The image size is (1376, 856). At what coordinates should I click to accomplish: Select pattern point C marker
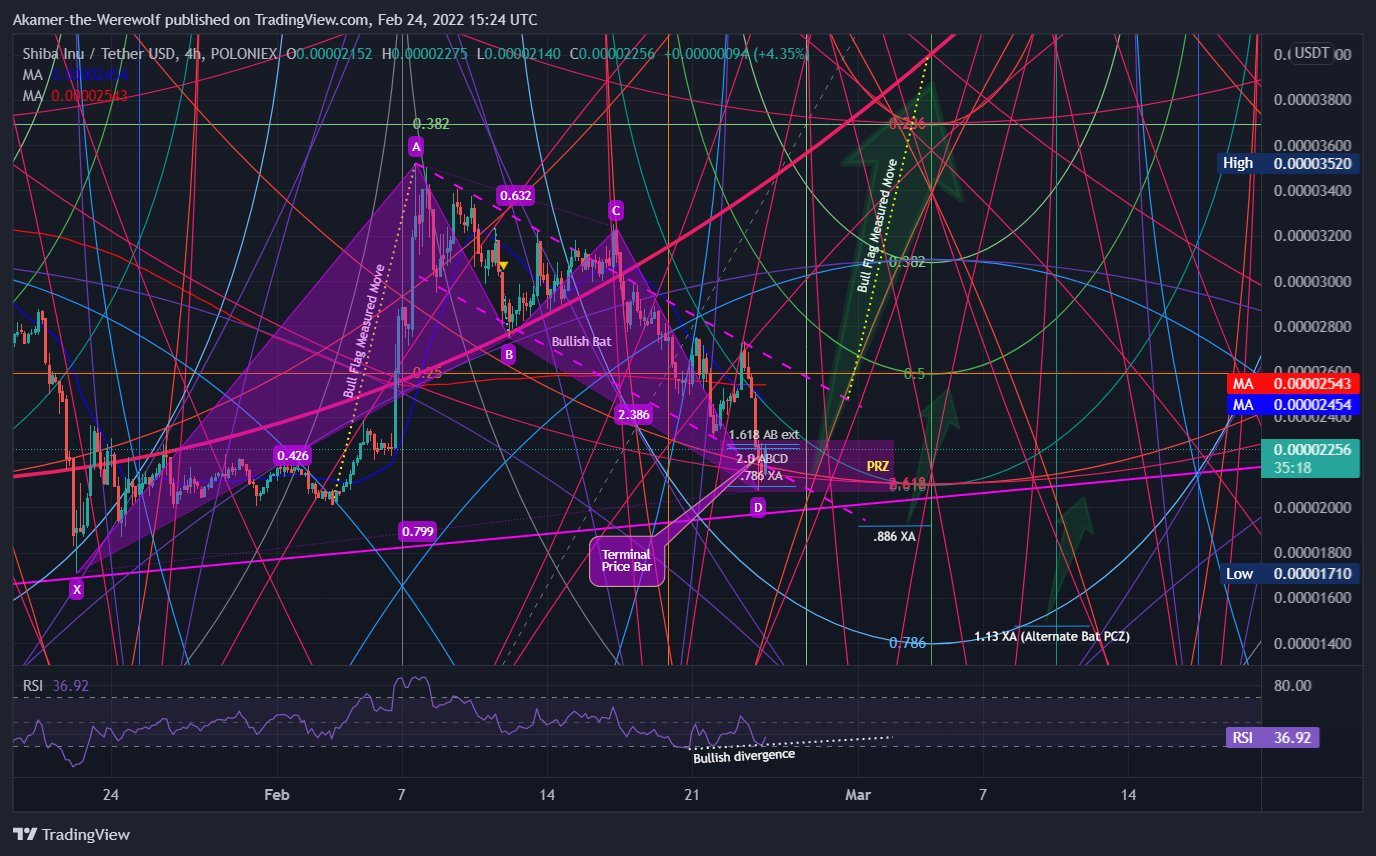(616, 210)
